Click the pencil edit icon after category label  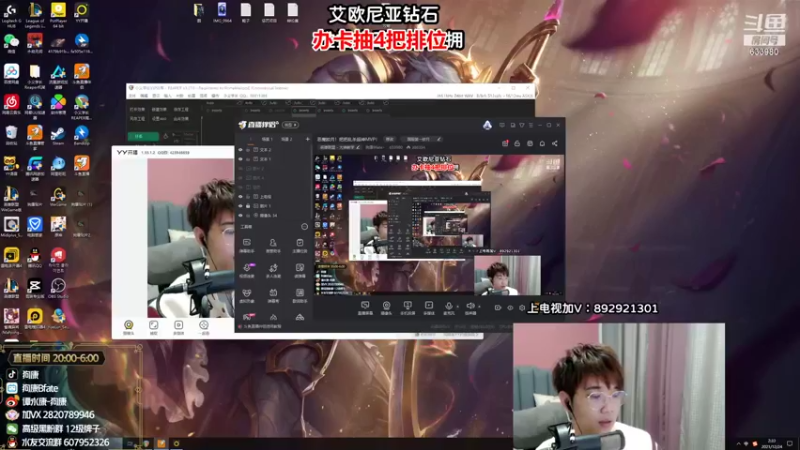tap(358, 147)
